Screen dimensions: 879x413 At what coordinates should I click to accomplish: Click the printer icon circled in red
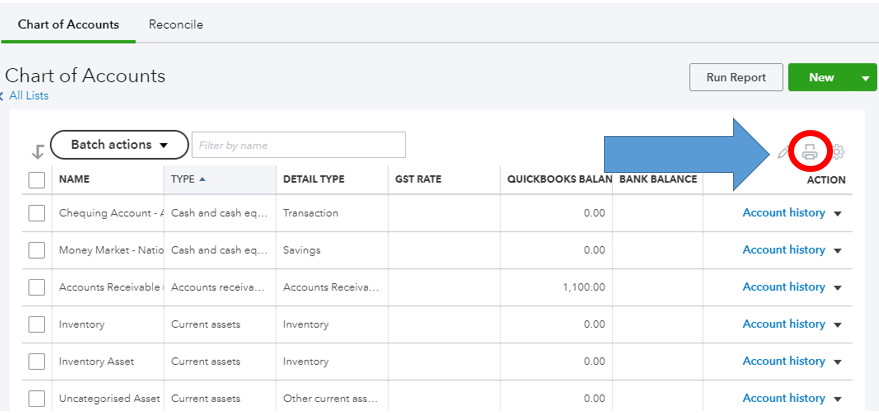810,153
